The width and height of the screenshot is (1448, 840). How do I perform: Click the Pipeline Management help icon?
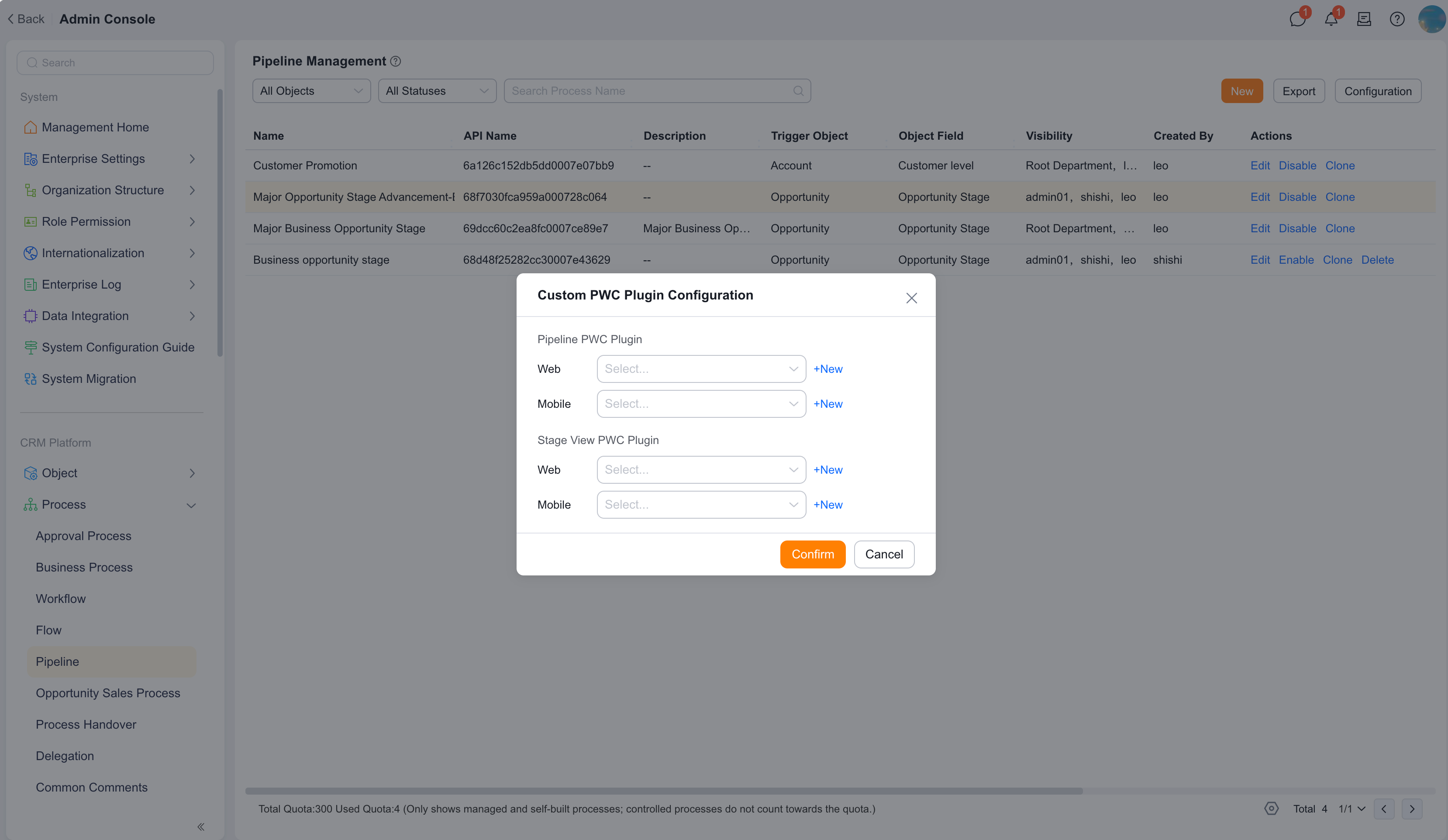(x=395, y=61)
